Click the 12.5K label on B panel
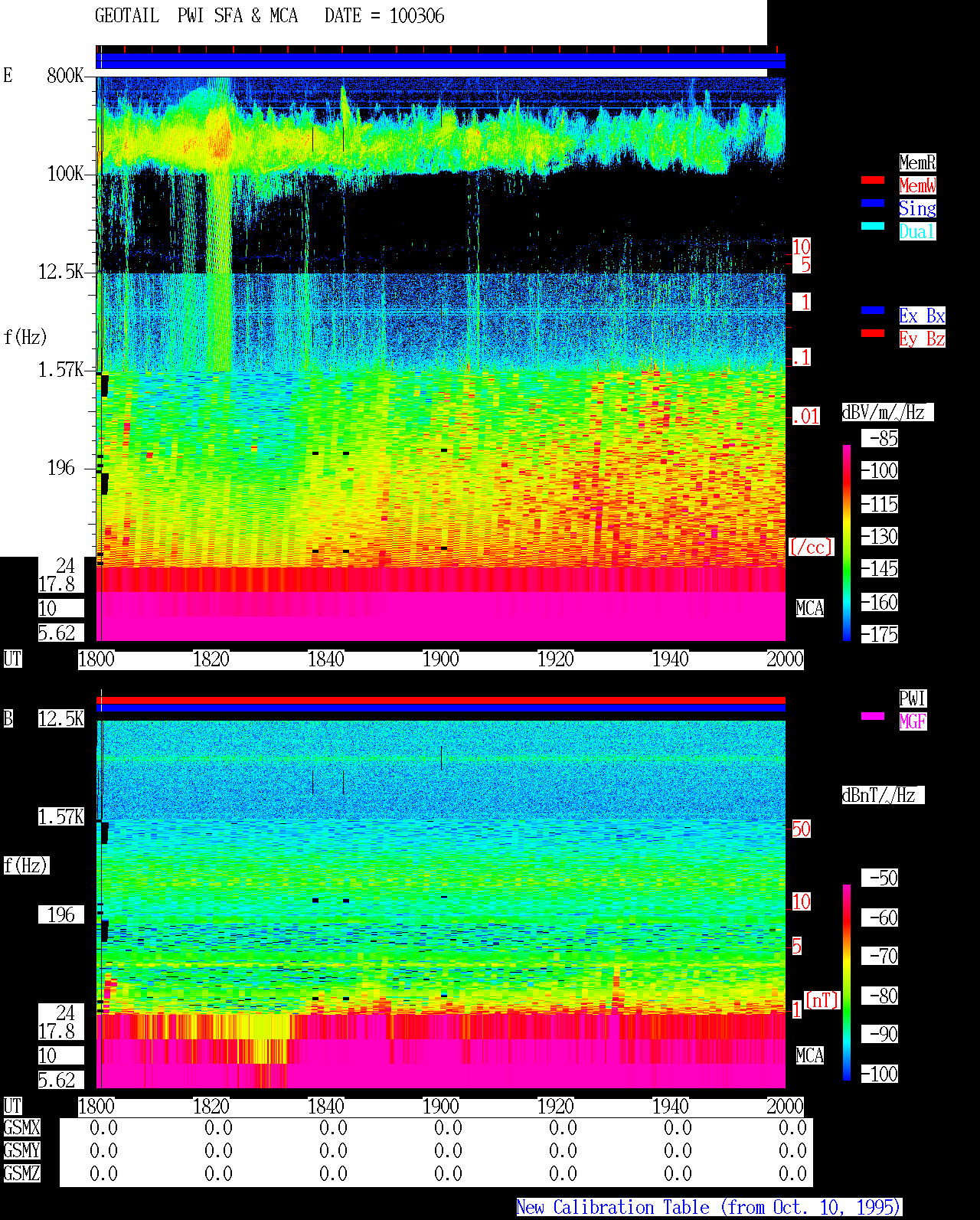Image resolution: width=980 pixels, height=1220 pixels. coord(61,718)
